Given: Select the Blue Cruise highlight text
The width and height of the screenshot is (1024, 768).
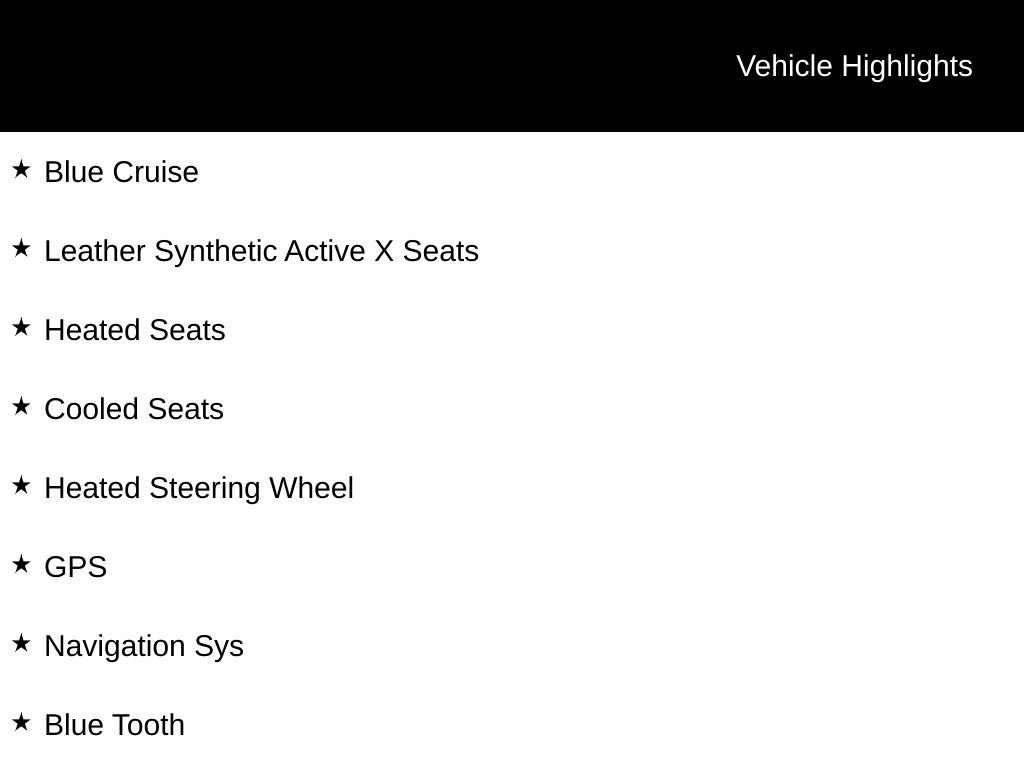Looking at the screenshot, I should (x=121, y=172).
